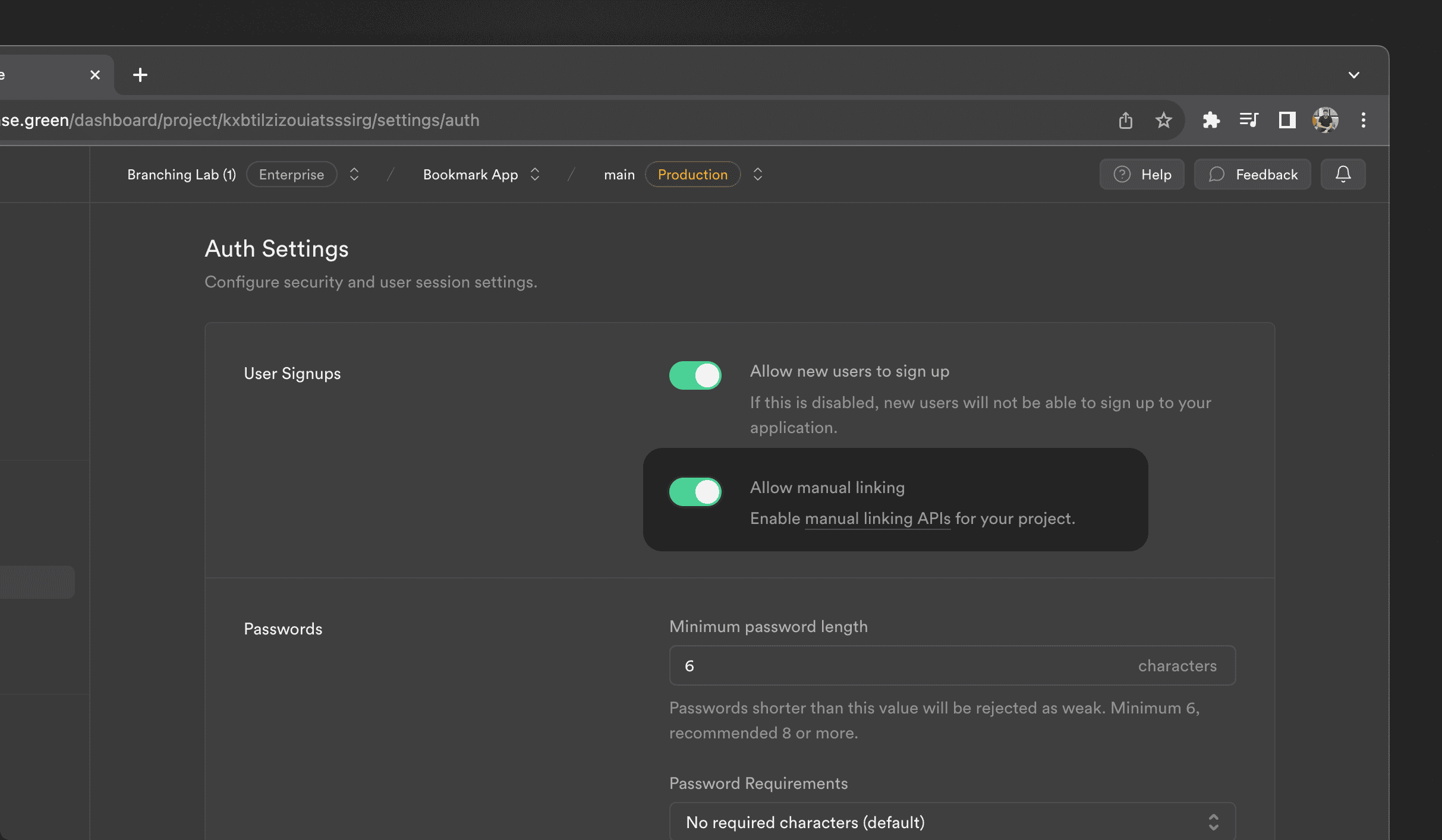Close the current browser tab
The height and width of the screenshot is (840, 1442).
click(x=95, y=75)
